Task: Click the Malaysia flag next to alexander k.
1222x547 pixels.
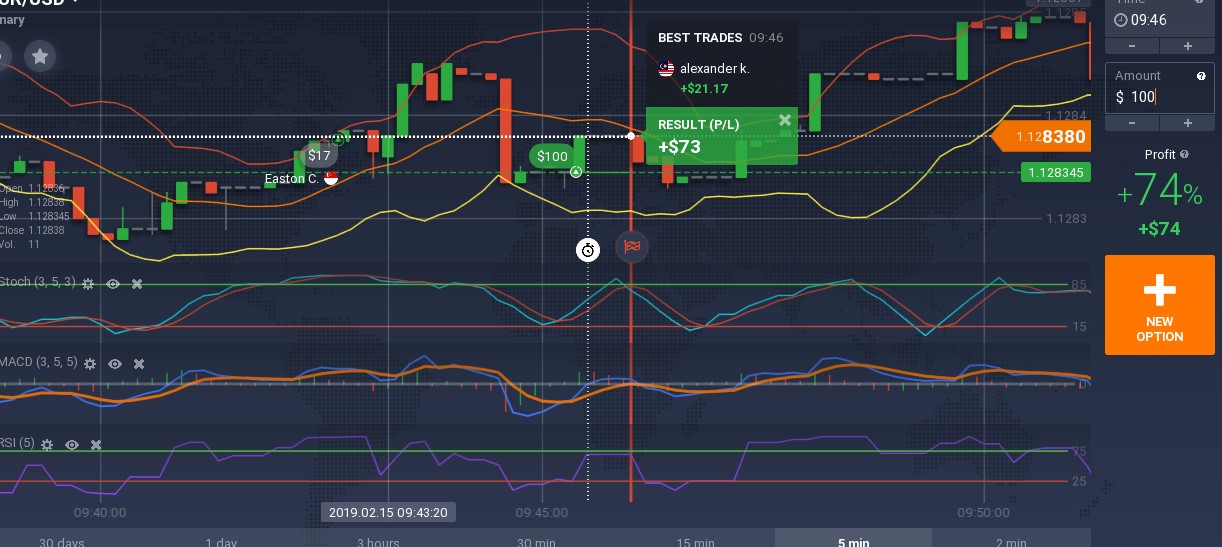Action: click(x=666, y=69)
